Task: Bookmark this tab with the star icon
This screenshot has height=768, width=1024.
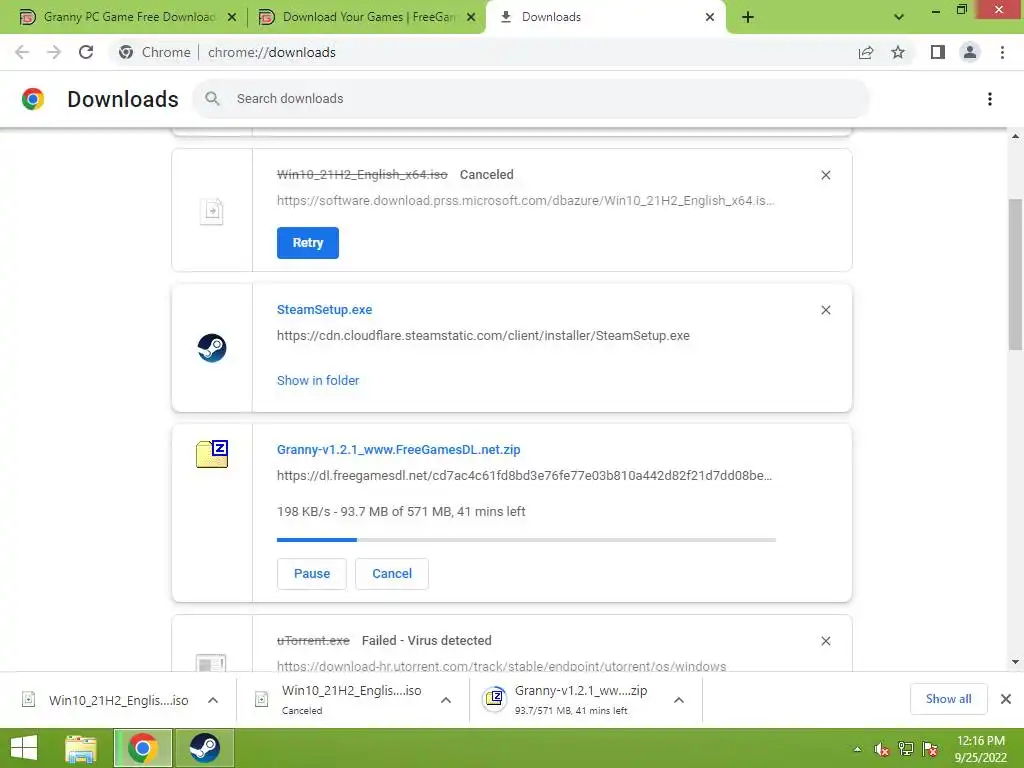Action: [x=898, y=52]
